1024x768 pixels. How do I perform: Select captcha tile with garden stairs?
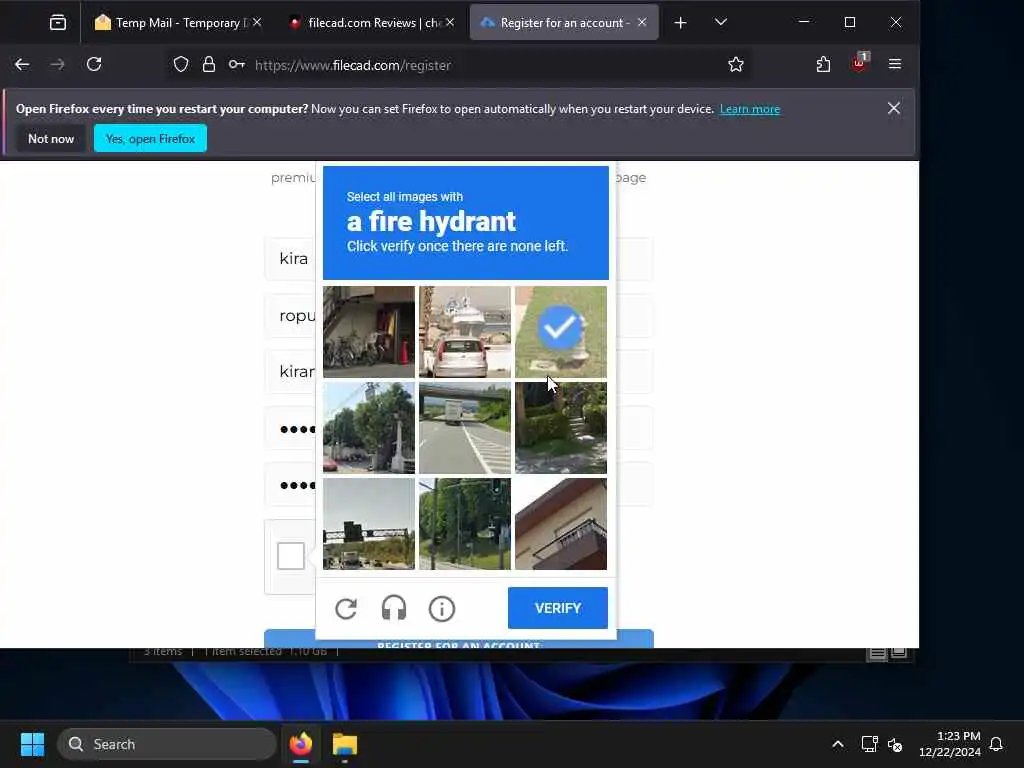(561, 428)
